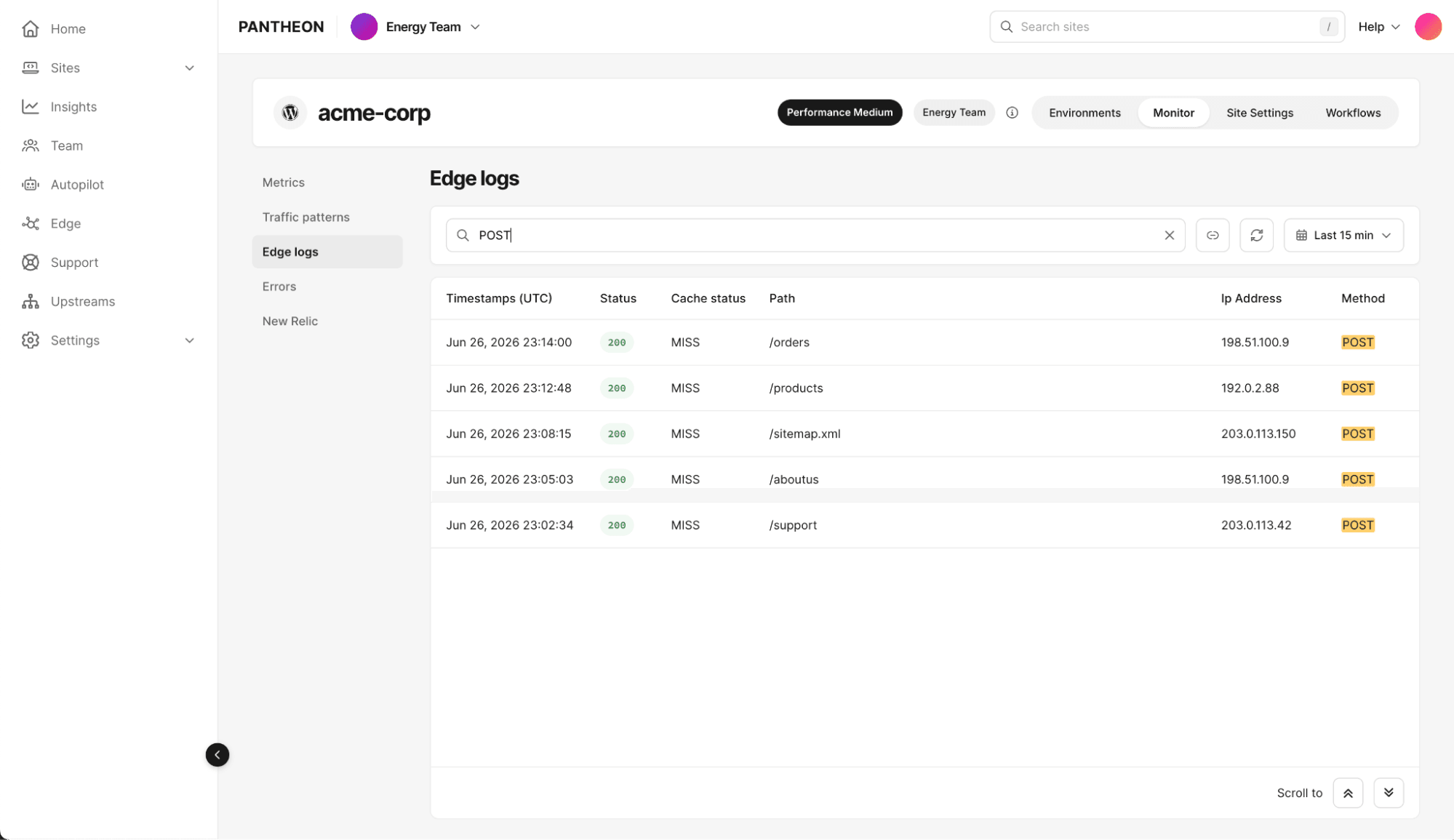This screenshot has height=840, width=1454.
Task: Refresh the edge logs
Action: coord(1256,235)
